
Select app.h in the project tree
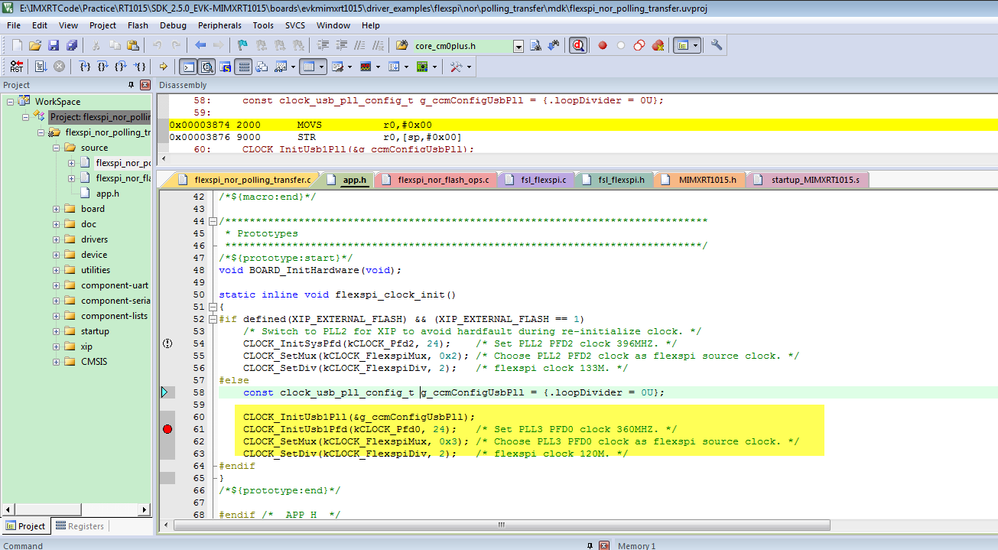tap(108, 194)
